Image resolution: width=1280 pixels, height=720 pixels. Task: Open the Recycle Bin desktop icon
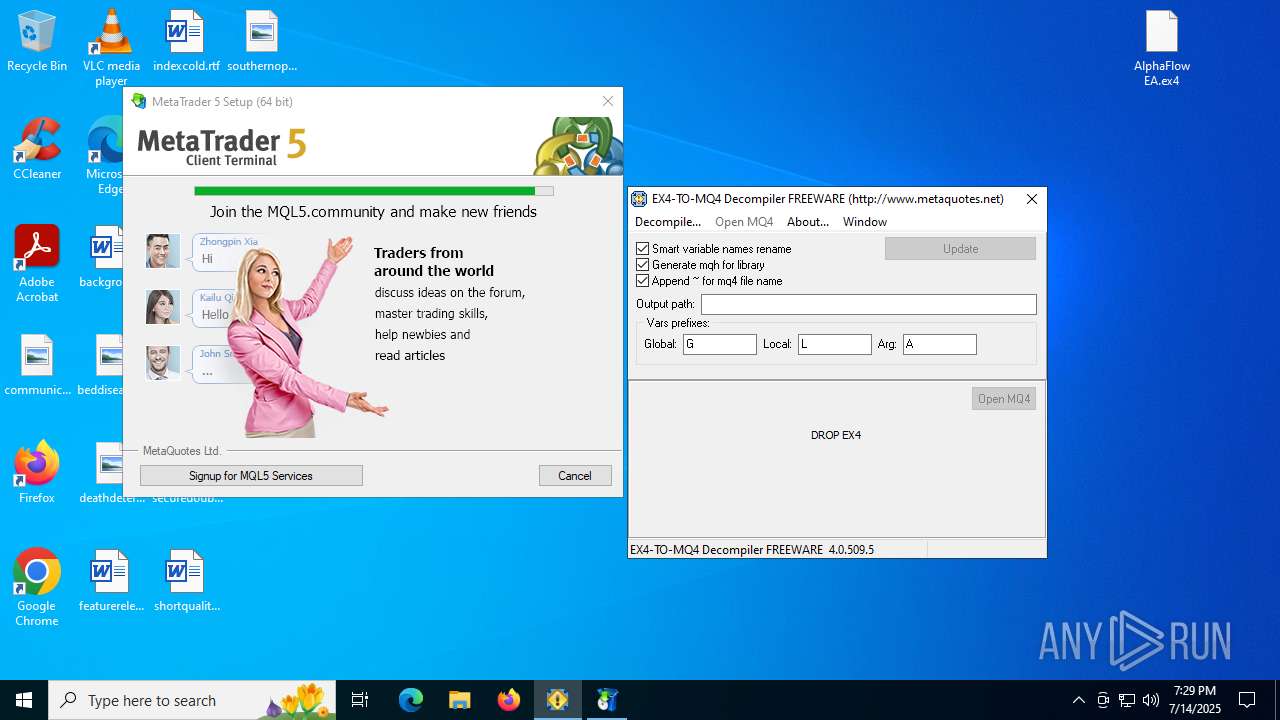37,41
